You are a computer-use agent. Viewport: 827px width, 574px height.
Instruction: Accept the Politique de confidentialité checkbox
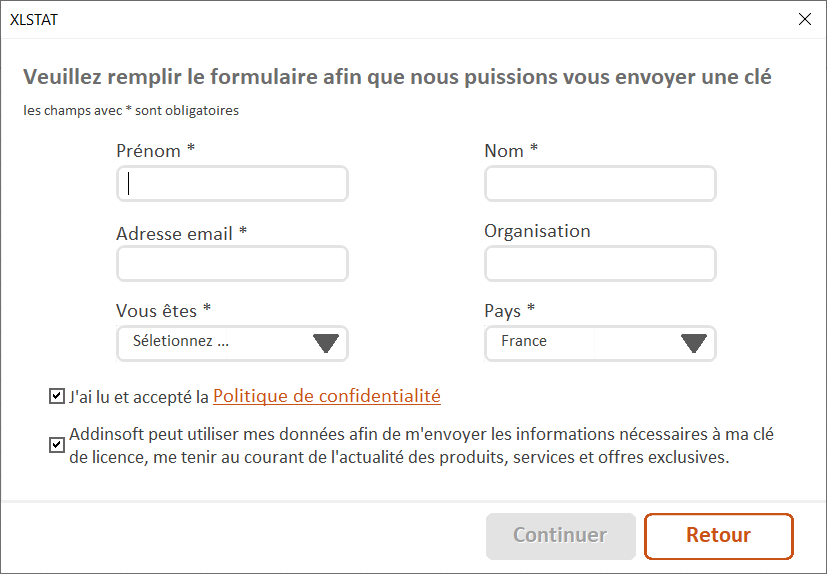pyautogui.click(x=56, y=397)
